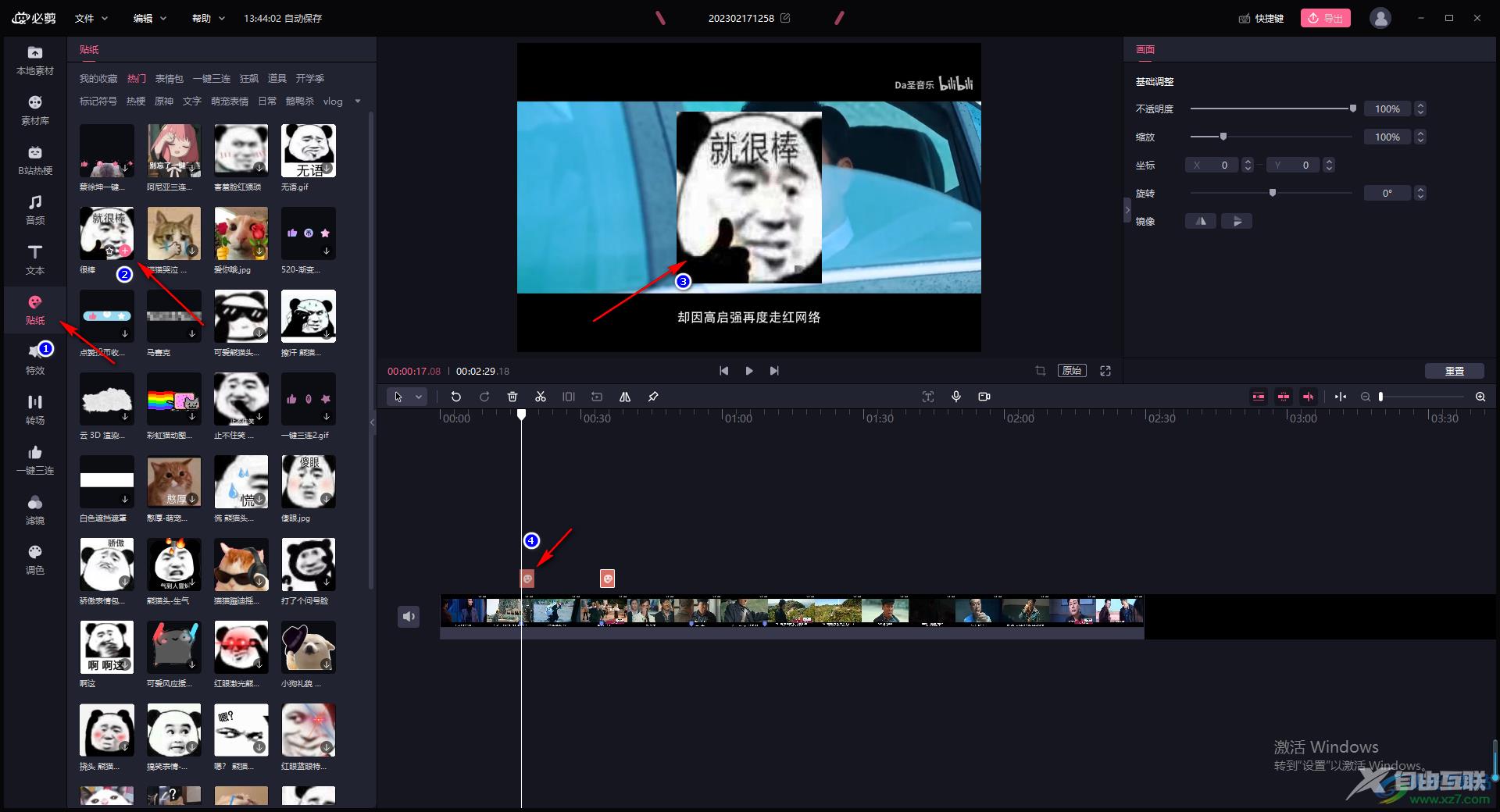The height and width of the screenshot is (812, 1500).
Task: Open the user account avatar
Action: 1380,18
